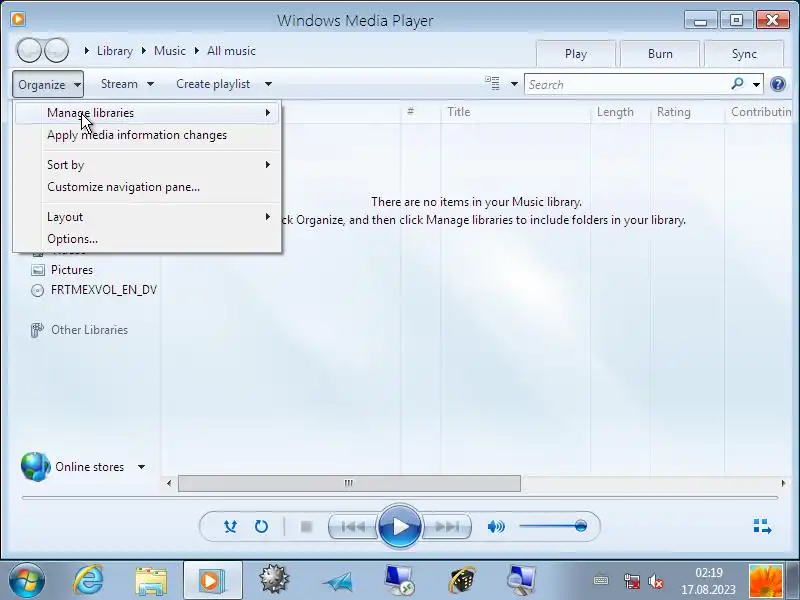Viewport: 800px width, 600px height.
Task: Click the Help question mark icon
Action: (778, 84)
